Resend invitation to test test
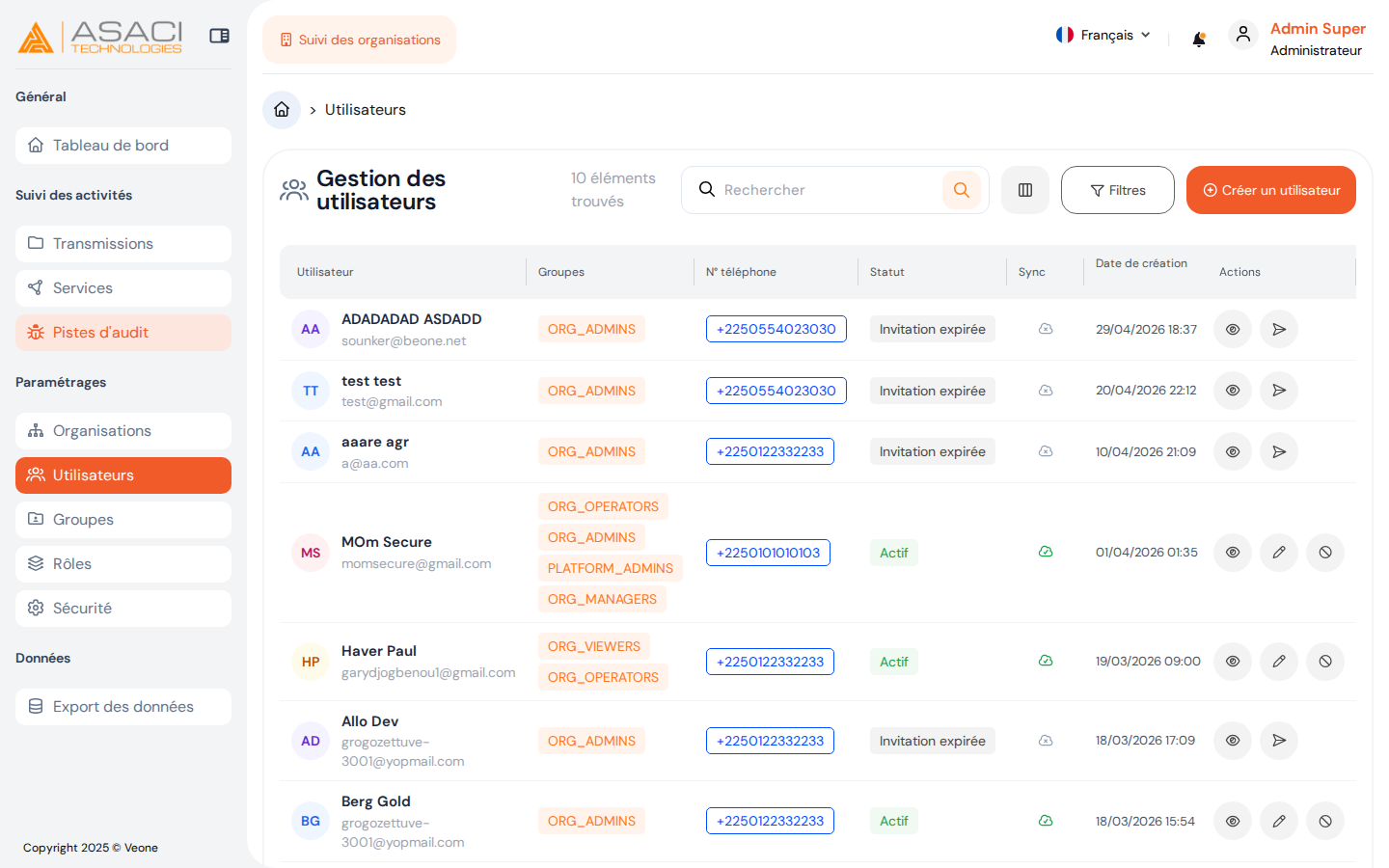Image resolution: width=1389 pixels, height=868 pixels. [1279, 391]
